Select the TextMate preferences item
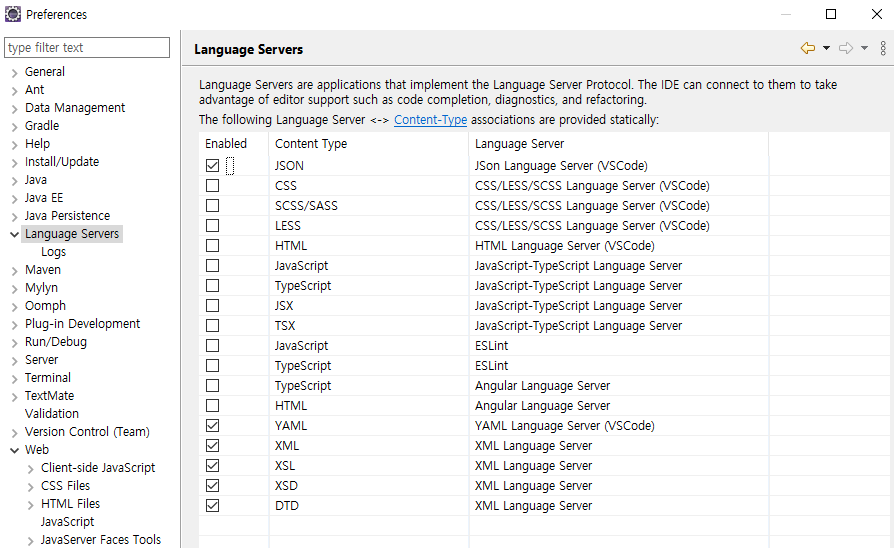The image size is (894, 548). click(x=50, y=396)
